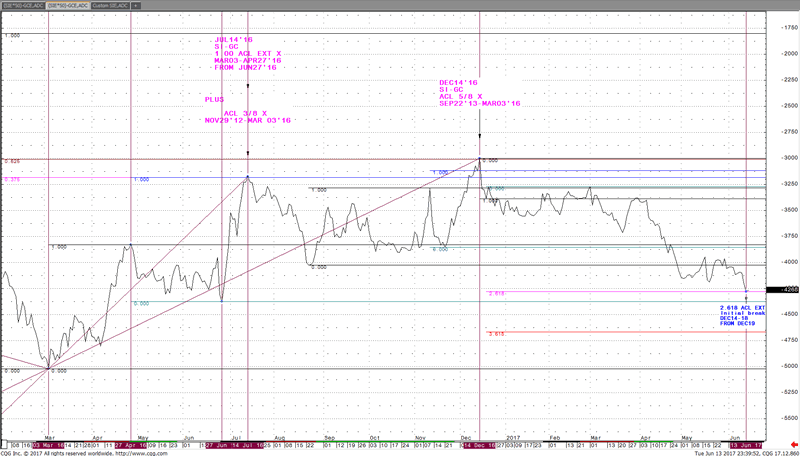Switch to the active highlighted (SIE*50)-GCE,ADC tab
The height and width of the screenshot is (456, 800).
click(x=67, y=5)
